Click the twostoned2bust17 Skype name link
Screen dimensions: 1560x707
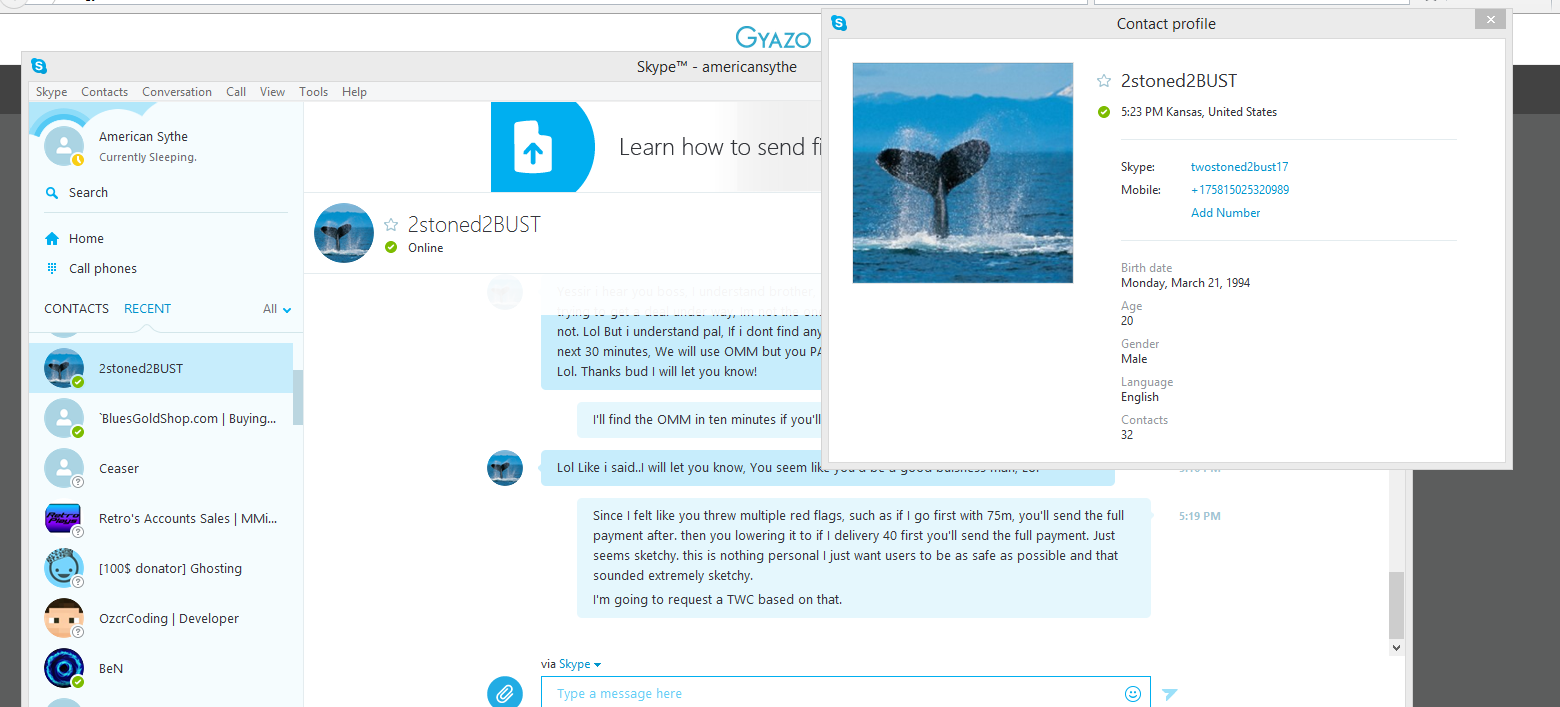(1239, 167)
